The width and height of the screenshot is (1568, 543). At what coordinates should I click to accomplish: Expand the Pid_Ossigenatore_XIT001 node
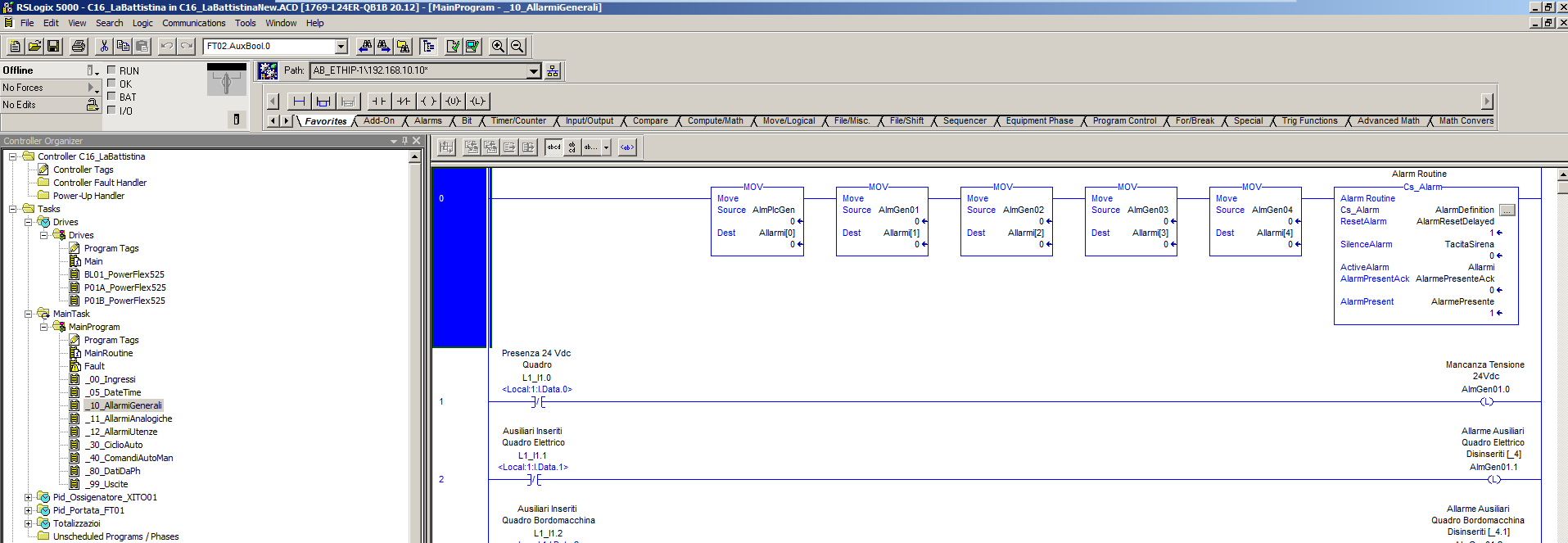[29, 497]
